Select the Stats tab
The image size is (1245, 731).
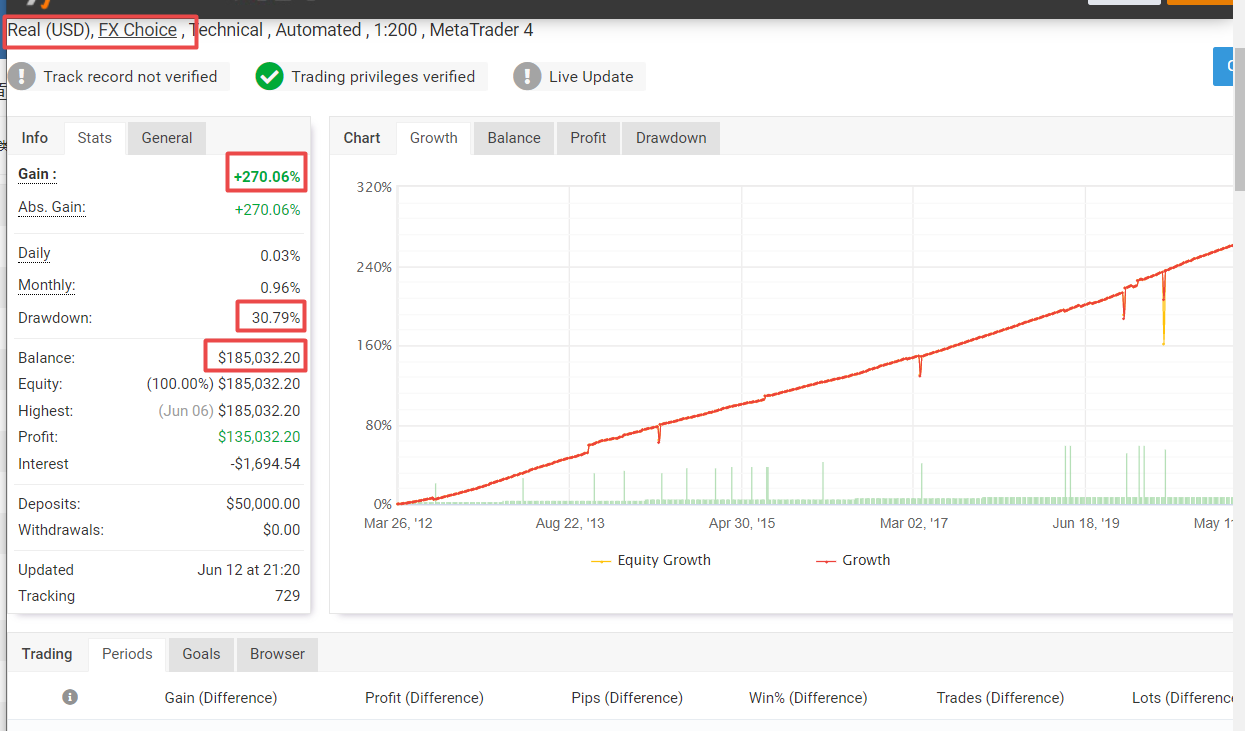point(95,138)
